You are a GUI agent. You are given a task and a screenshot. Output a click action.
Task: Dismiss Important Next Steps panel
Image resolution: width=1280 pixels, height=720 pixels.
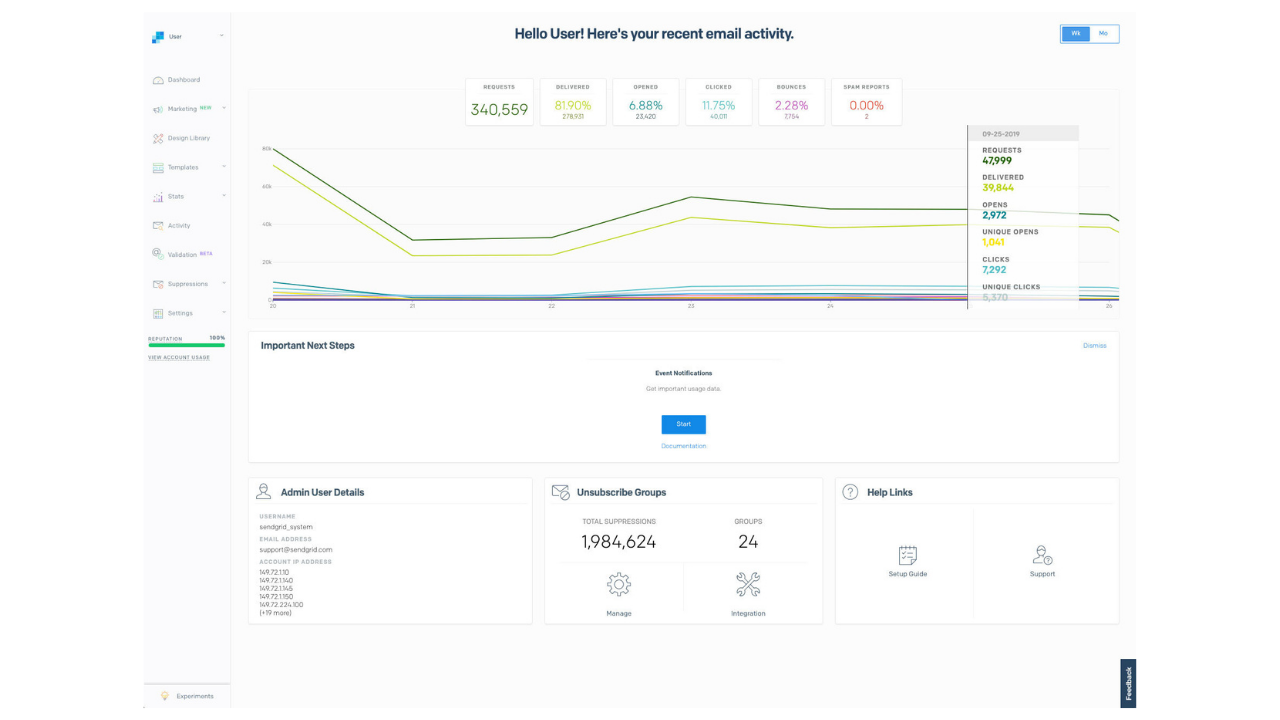point(1094,345)
